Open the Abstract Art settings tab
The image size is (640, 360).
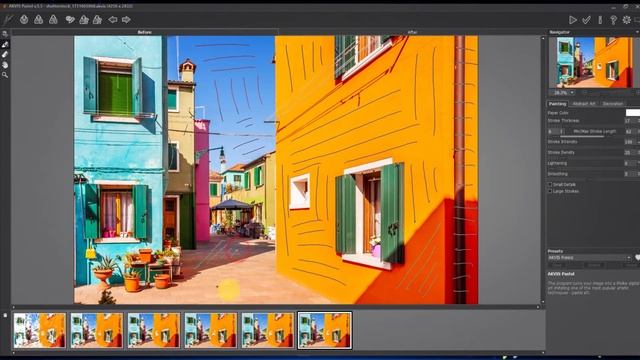(584, 104)
